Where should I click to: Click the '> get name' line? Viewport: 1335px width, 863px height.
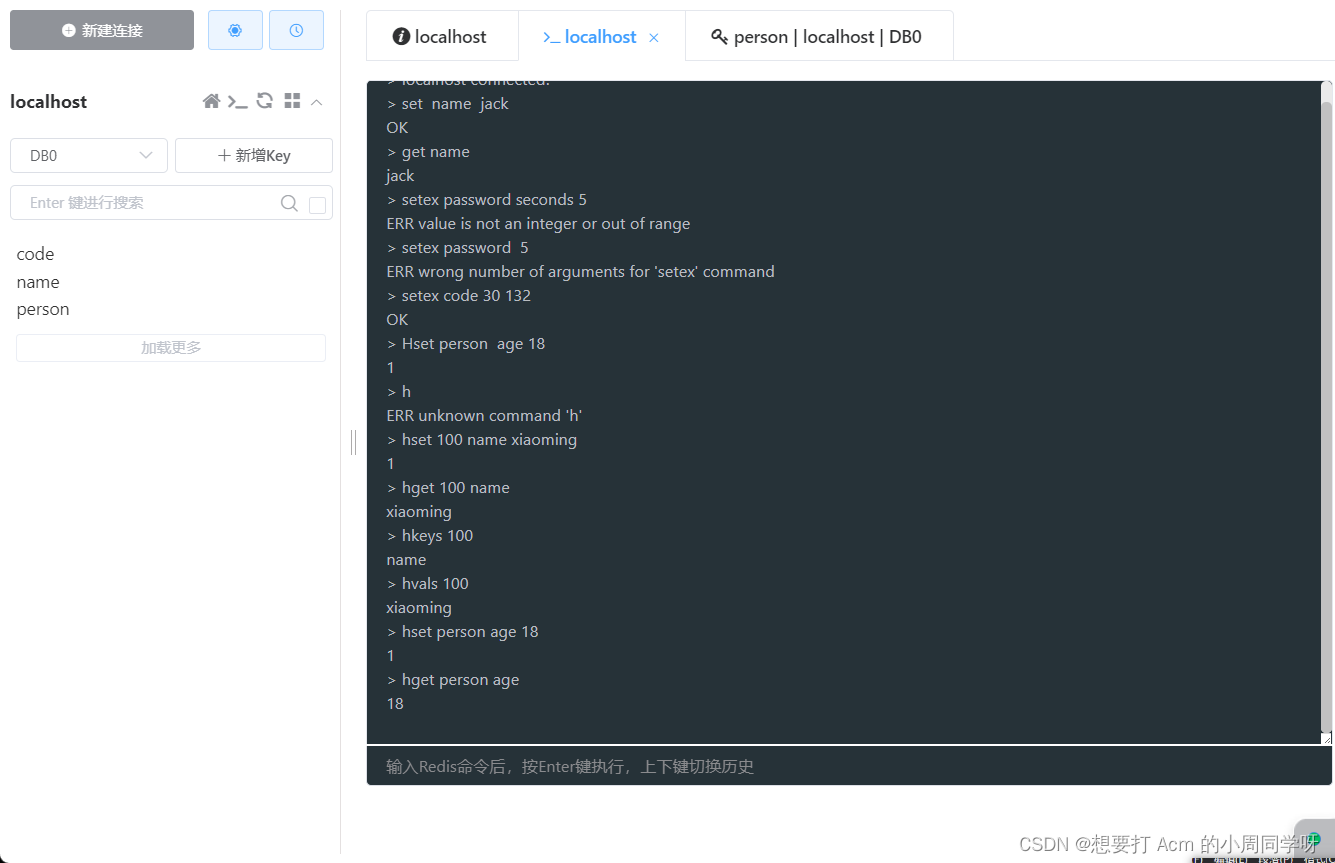click(428, 152)
